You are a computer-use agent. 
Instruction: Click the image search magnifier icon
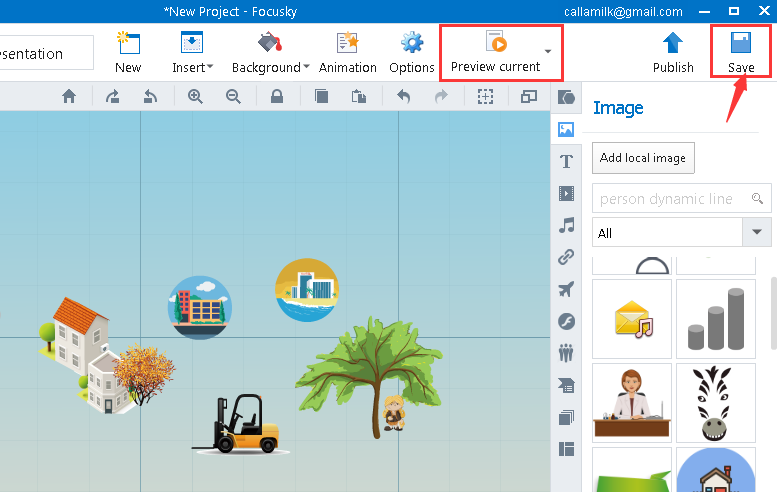[x=757, y=198]
